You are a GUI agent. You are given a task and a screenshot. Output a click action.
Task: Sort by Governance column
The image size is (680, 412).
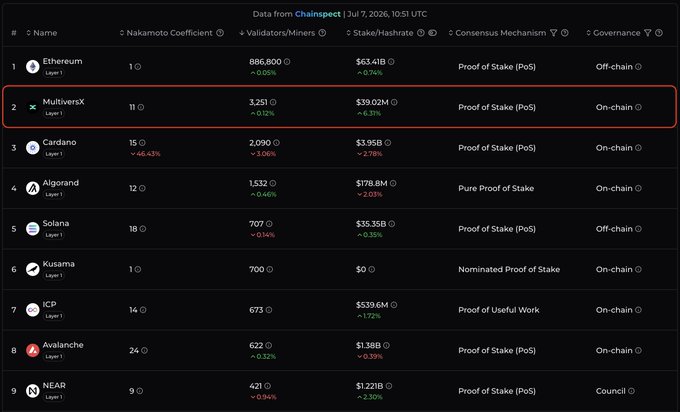tap(613, 33)
